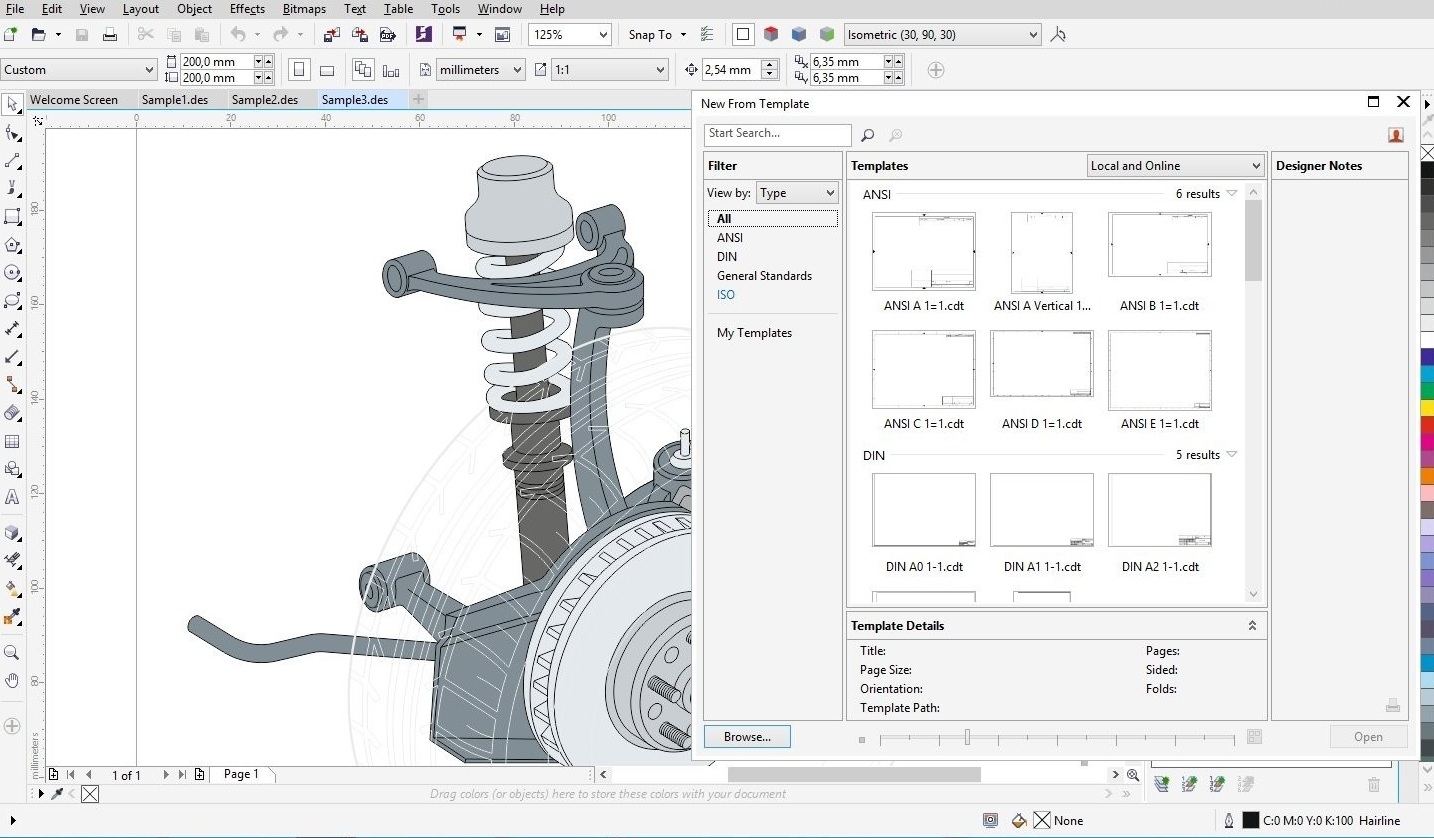
Task: Select the DIN filter category
Action: coord(727,257)
